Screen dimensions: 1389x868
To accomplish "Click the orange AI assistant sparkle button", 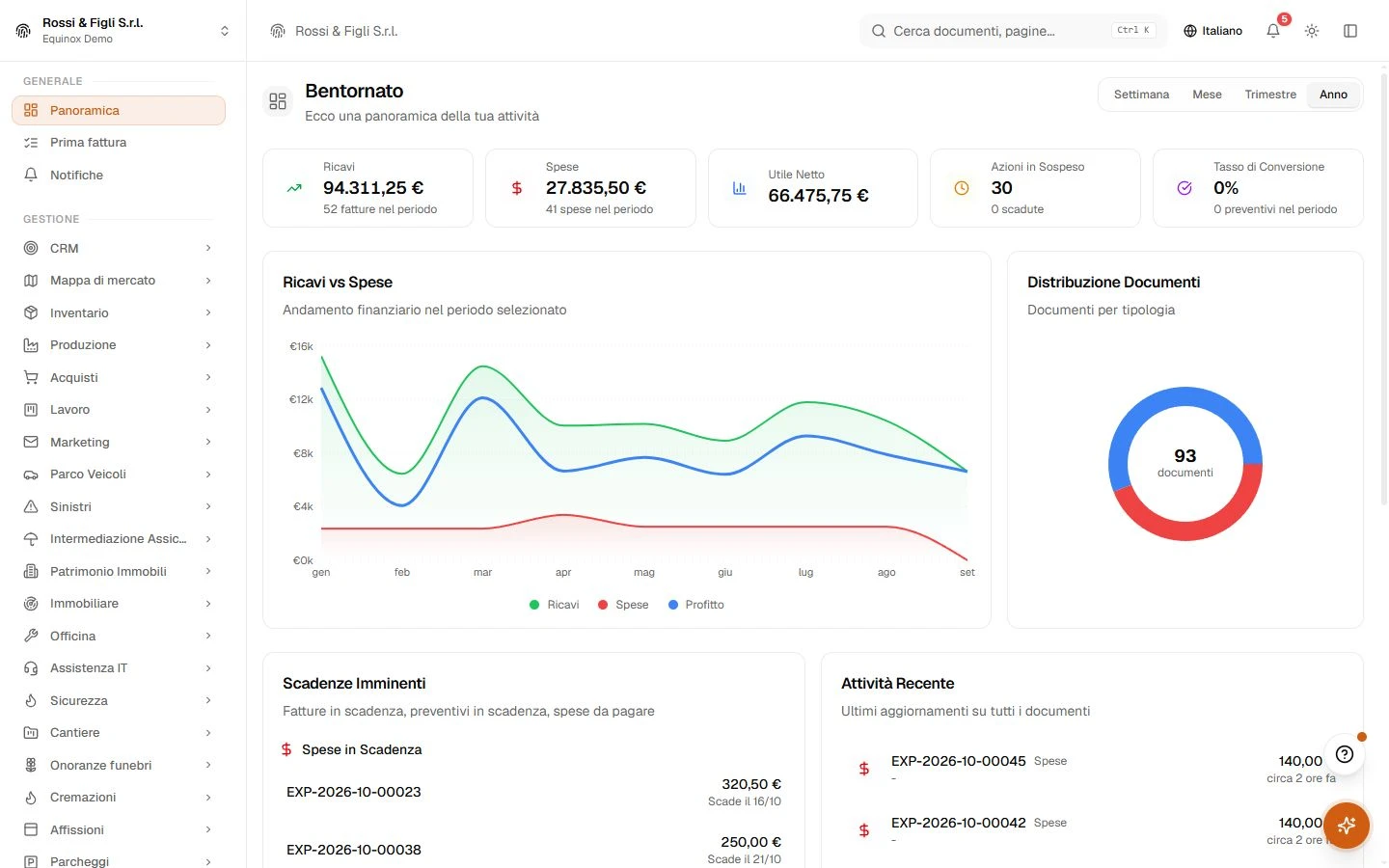I will coord(1347,826).
